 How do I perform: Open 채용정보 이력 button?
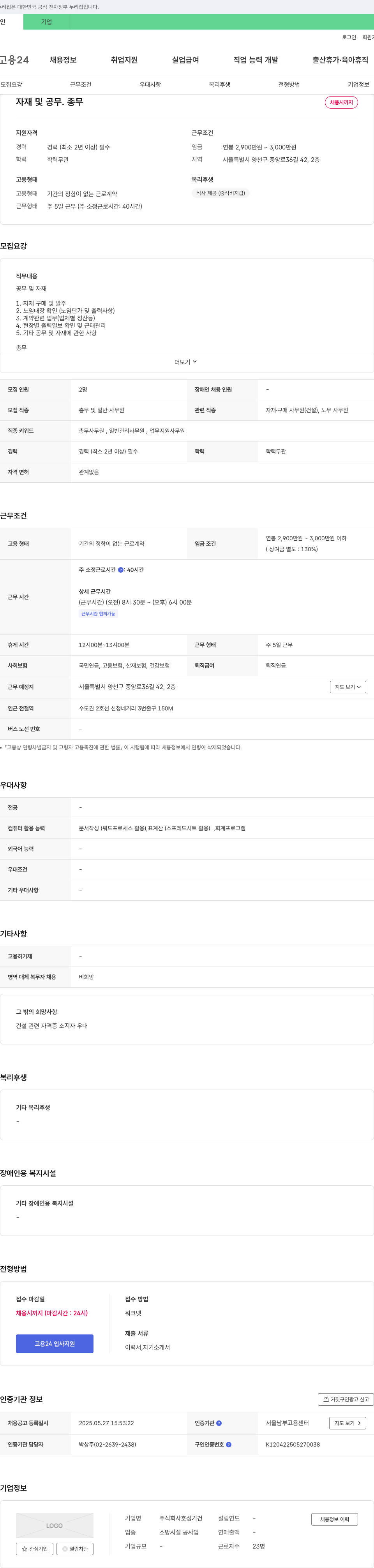334,1519
